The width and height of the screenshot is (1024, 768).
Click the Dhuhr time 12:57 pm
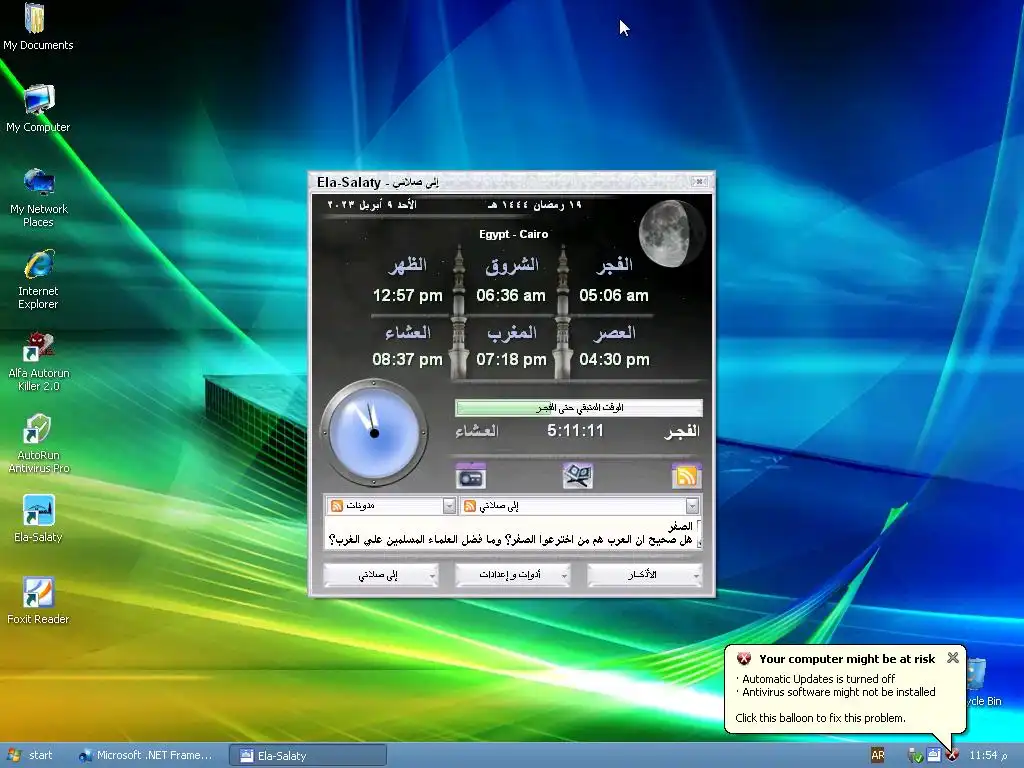(408, 295)
